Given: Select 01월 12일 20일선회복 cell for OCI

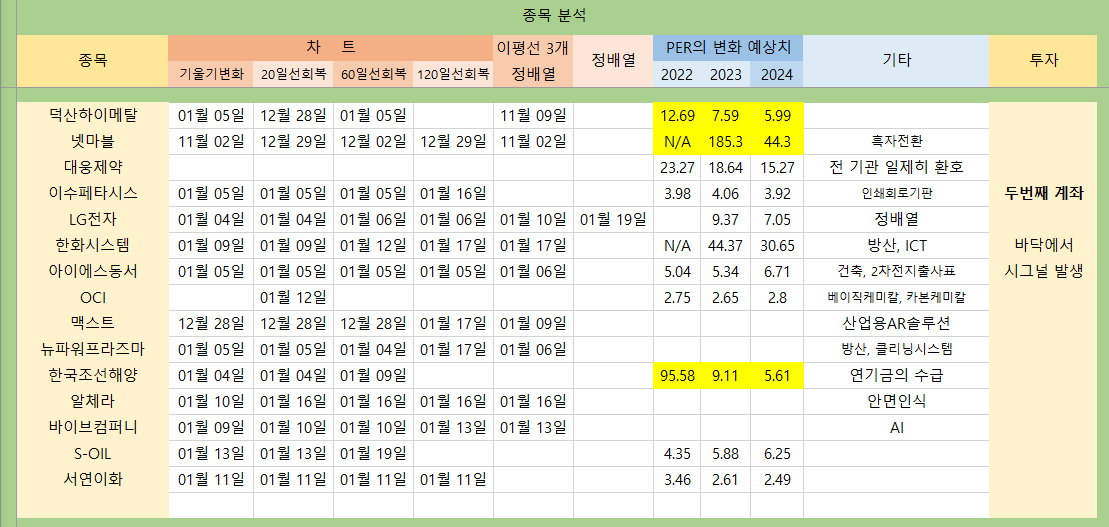Looking at the screenshot, I should [x=293, y=297].
